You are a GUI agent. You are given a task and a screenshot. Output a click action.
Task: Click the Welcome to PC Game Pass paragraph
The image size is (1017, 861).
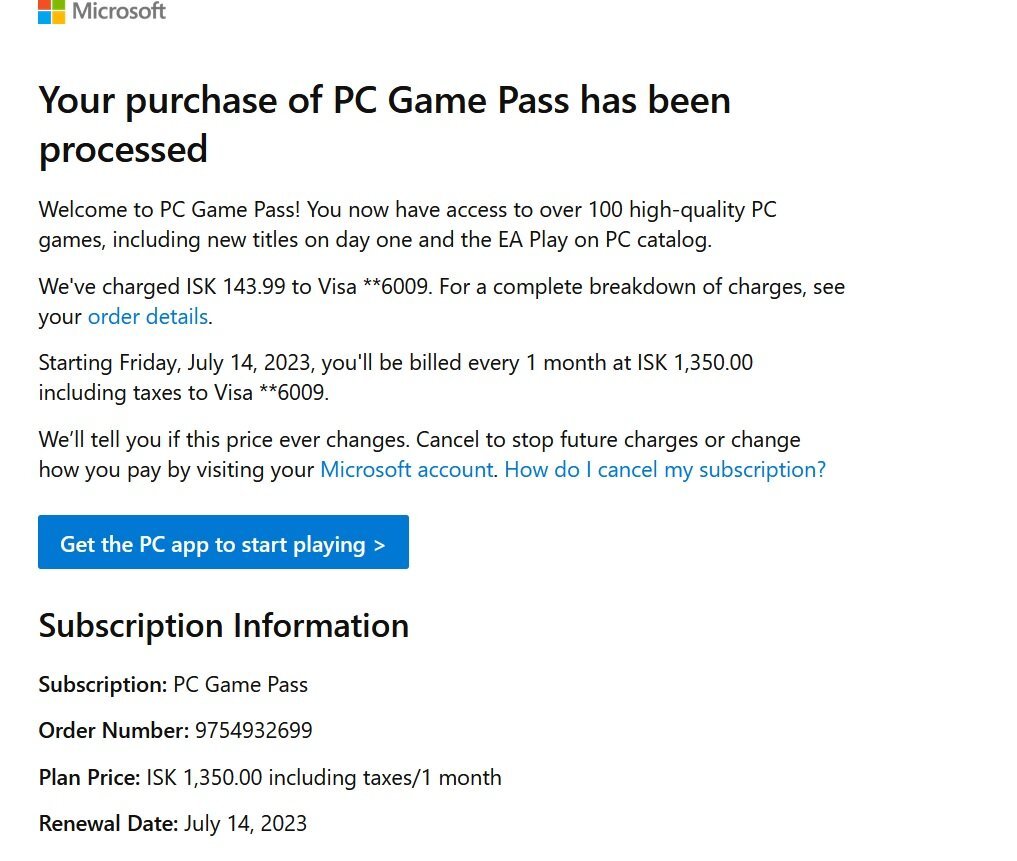tap(407, 224)
